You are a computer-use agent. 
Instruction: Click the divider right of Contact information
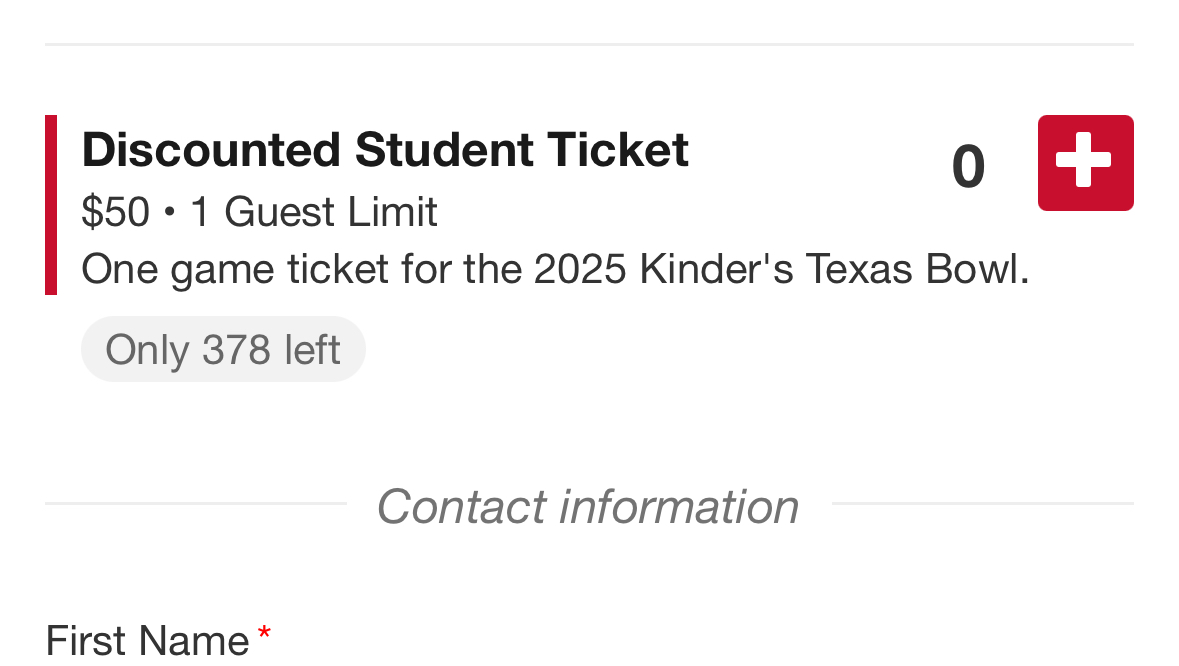(982, 503)
